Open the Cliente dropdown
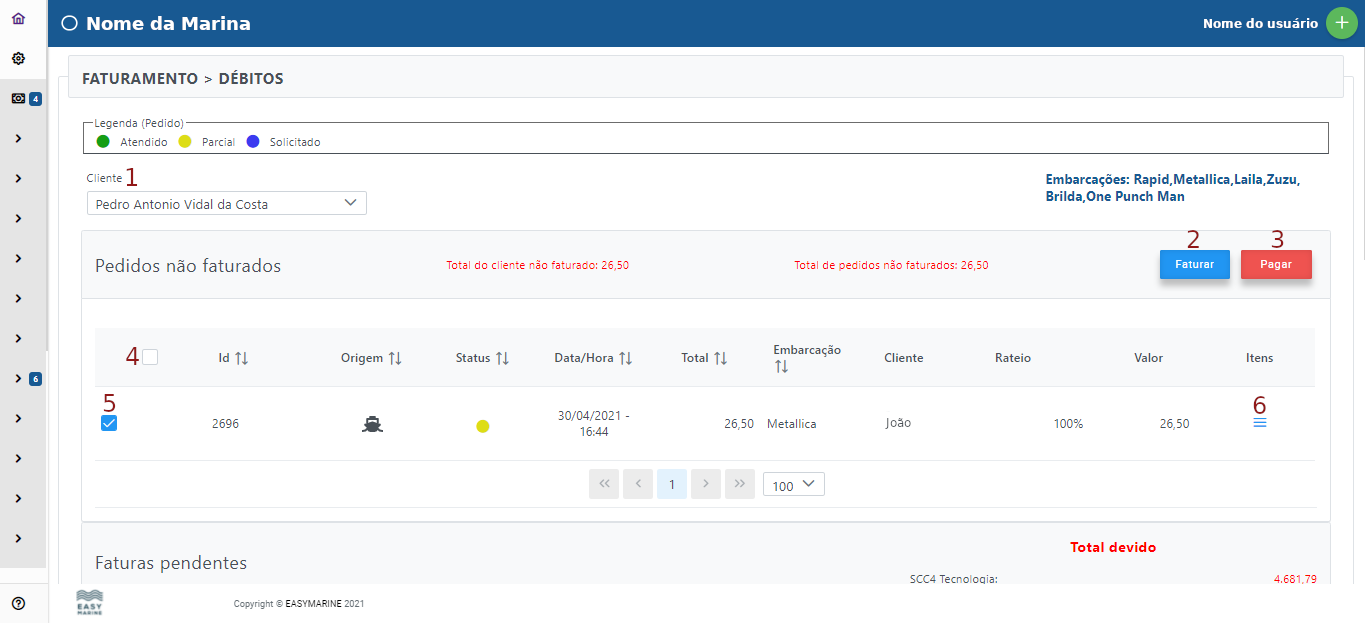1365x623 pixels. (226, 204)
